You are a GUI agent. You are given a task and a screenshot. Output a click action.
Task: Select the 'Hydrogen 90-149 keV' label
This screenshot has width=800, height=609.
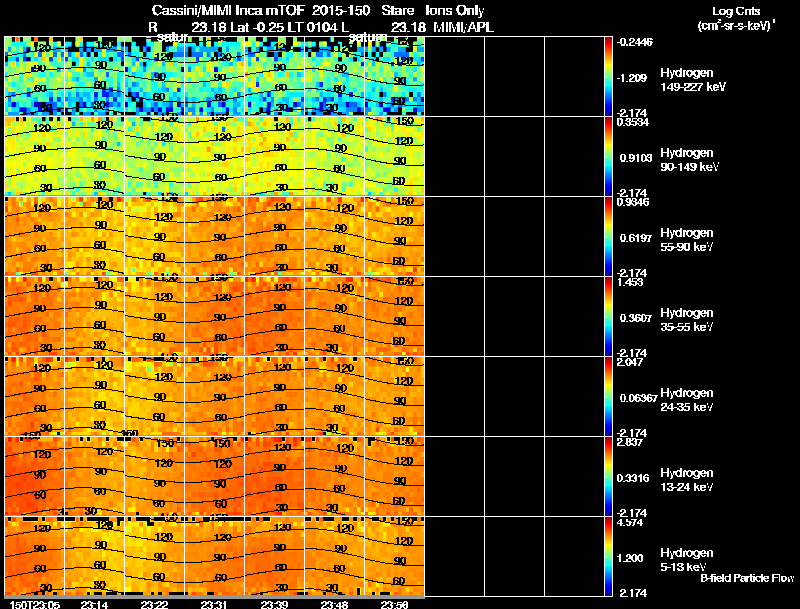pos(690,160)
